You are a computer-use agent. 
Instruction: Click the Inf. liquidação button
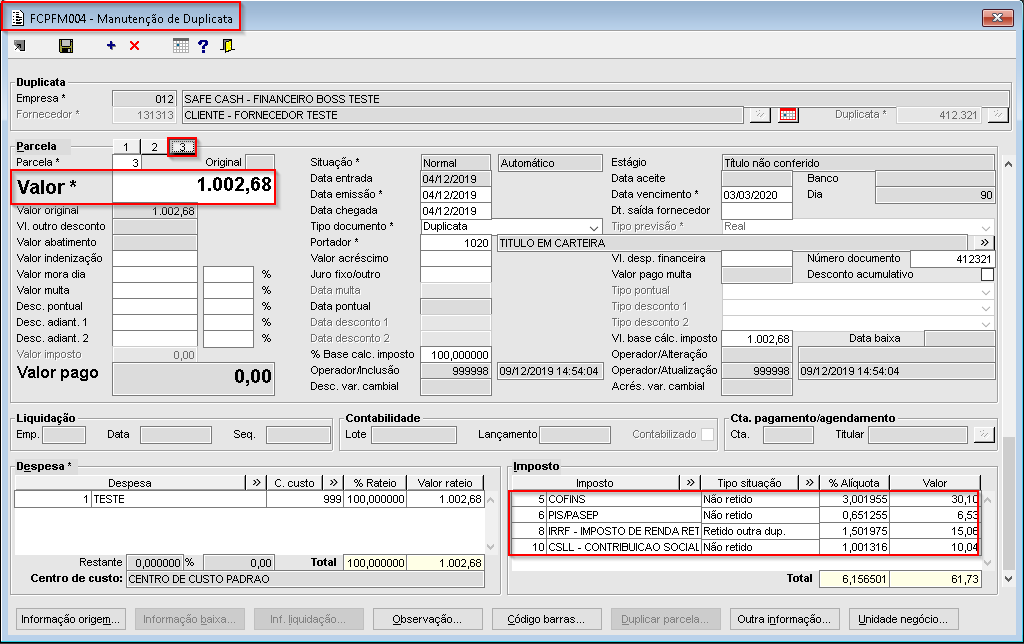coord(308,619)
